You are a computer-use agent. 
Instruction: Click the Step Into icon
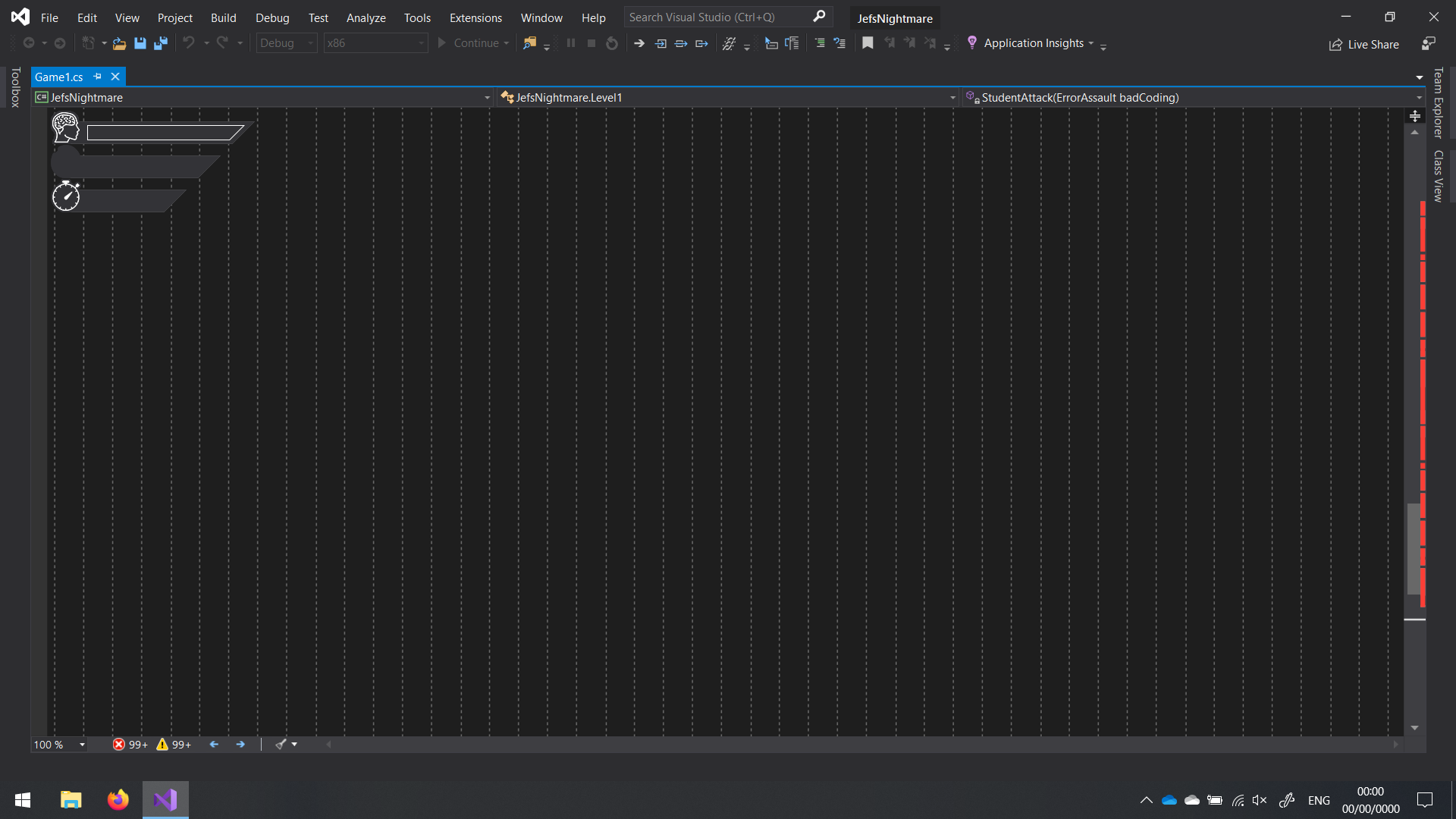(661, 43)
